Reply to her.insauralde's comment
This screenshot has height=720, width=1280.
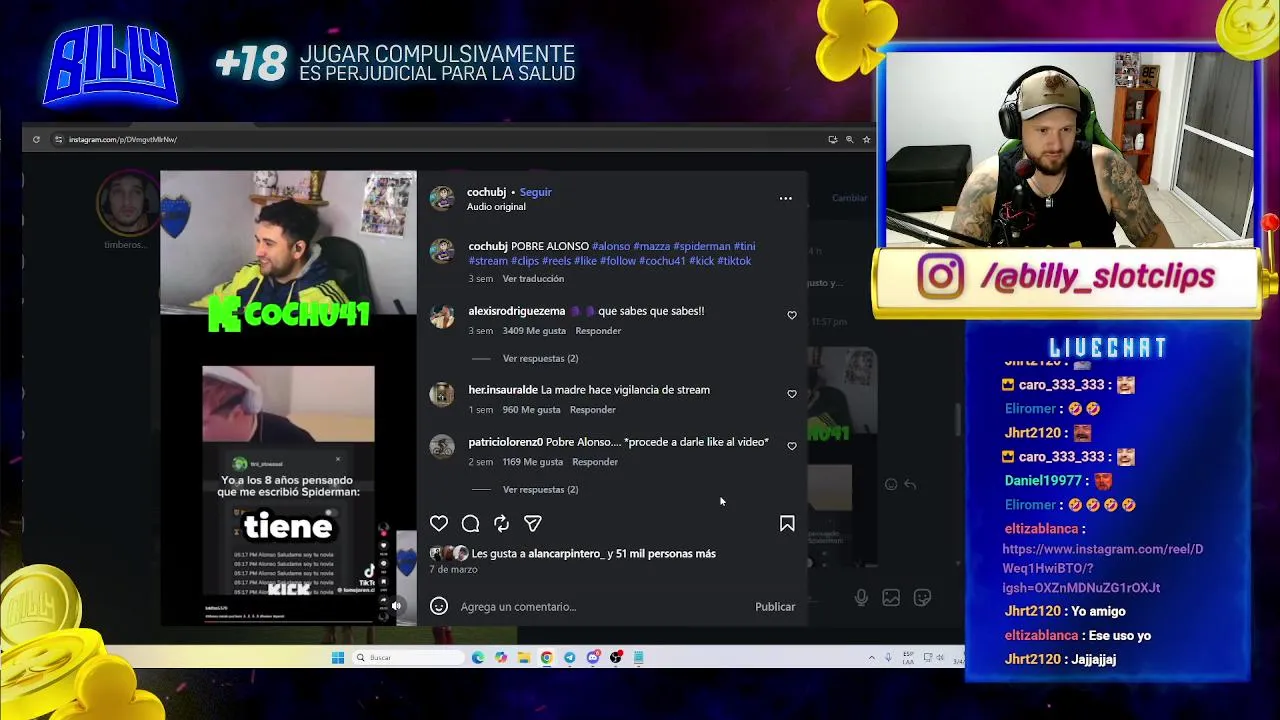pos(592,410)
